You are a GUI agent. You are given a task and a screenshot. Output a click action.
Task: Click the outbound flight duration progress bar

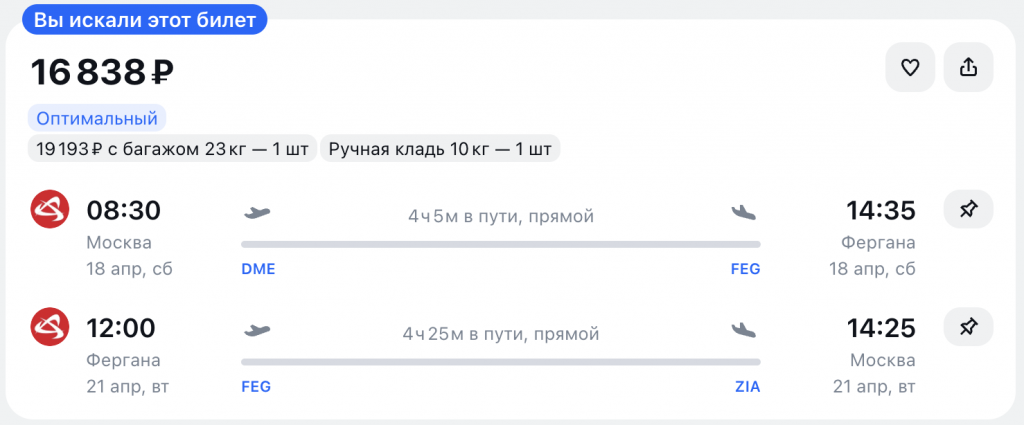500,244
